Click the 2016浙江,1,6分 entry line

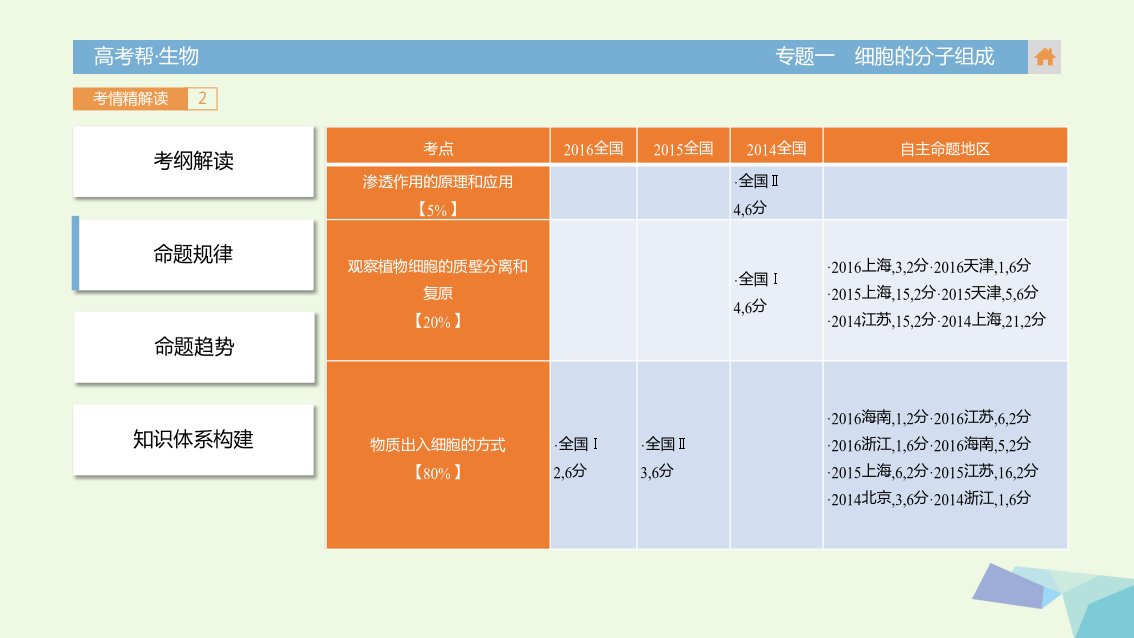(x=877, y=444)
